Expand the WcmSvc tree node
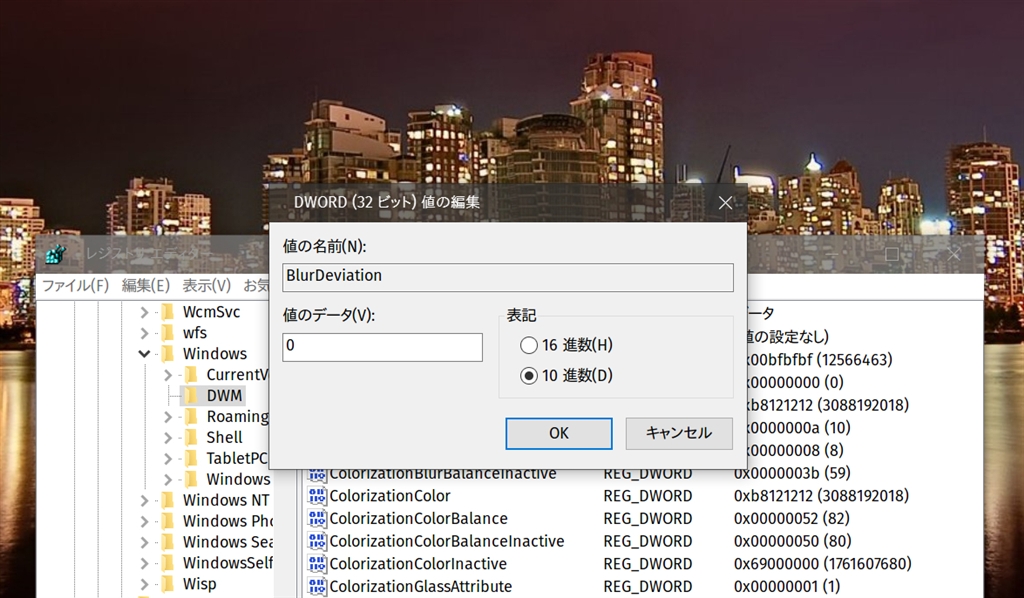1024x598 pixels. 144,312
